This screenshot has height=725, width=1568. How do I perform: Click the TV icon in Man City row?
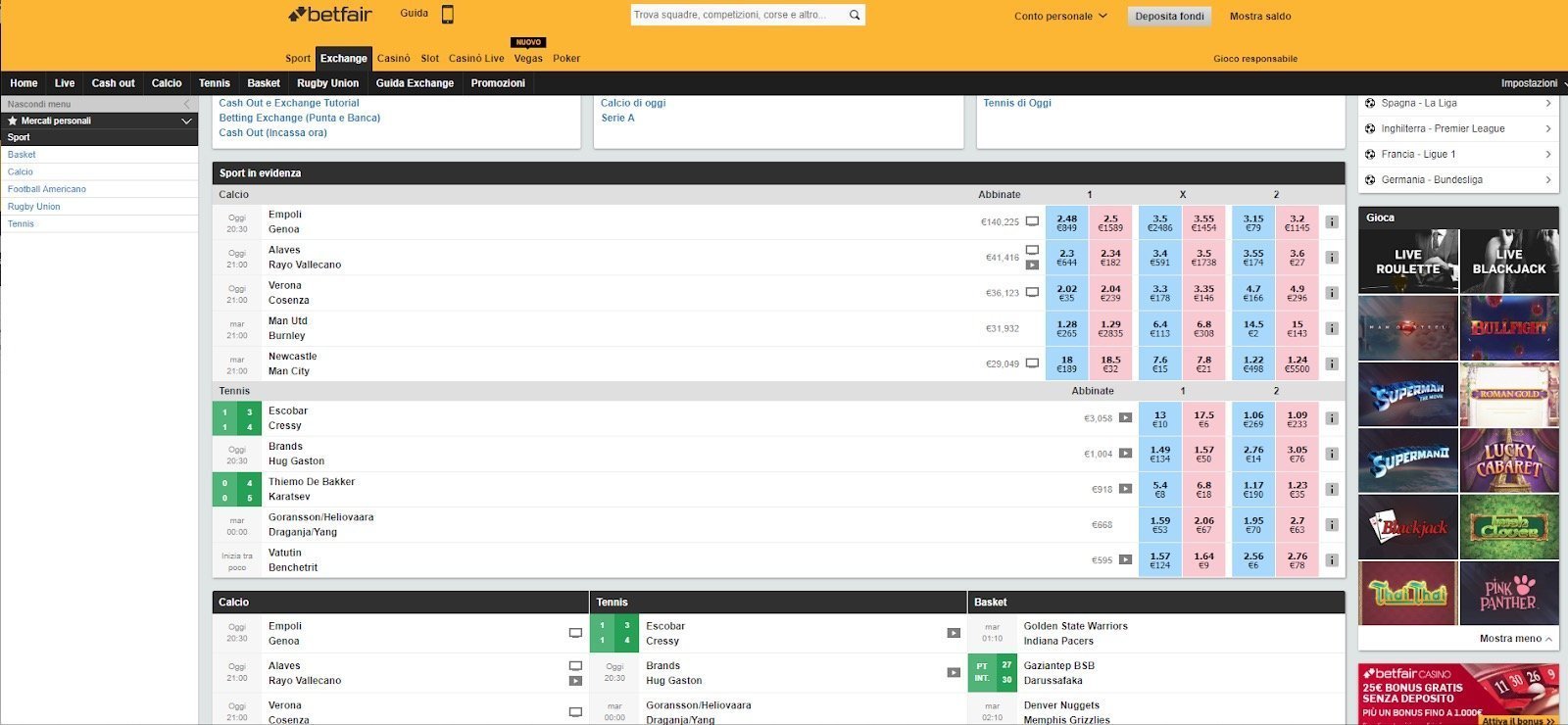(x=1032, y=363)
